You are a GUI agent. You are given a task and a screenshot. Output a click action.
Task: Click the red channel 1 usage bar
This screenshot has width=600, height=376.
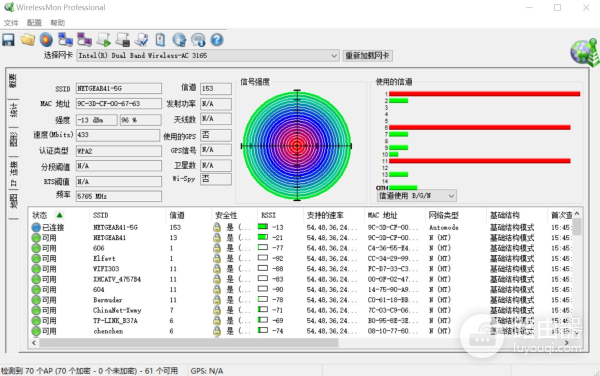tap(484, 94)
